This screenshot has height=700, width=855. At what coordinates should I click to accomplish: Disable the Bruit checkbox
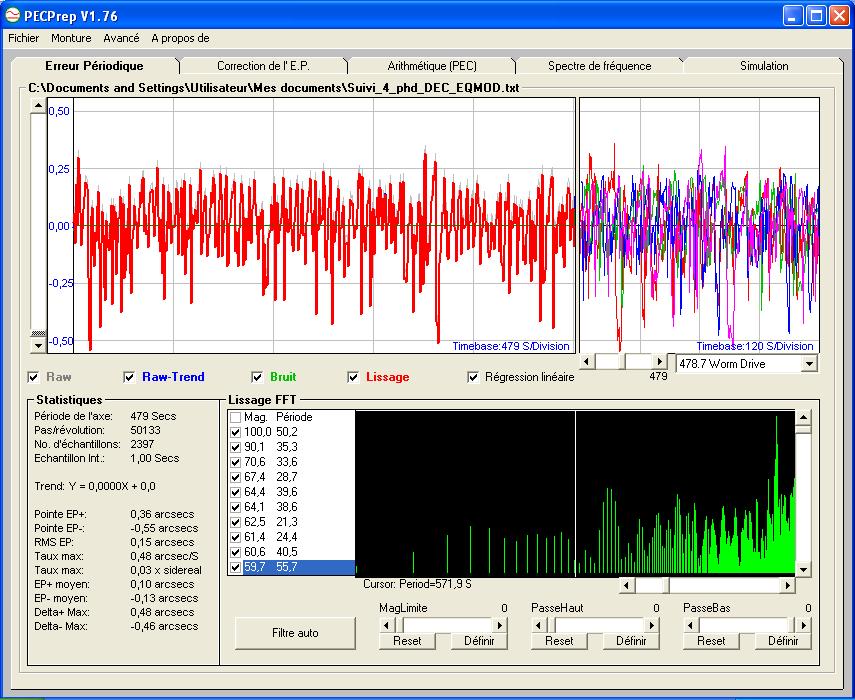tap(257, 377)
